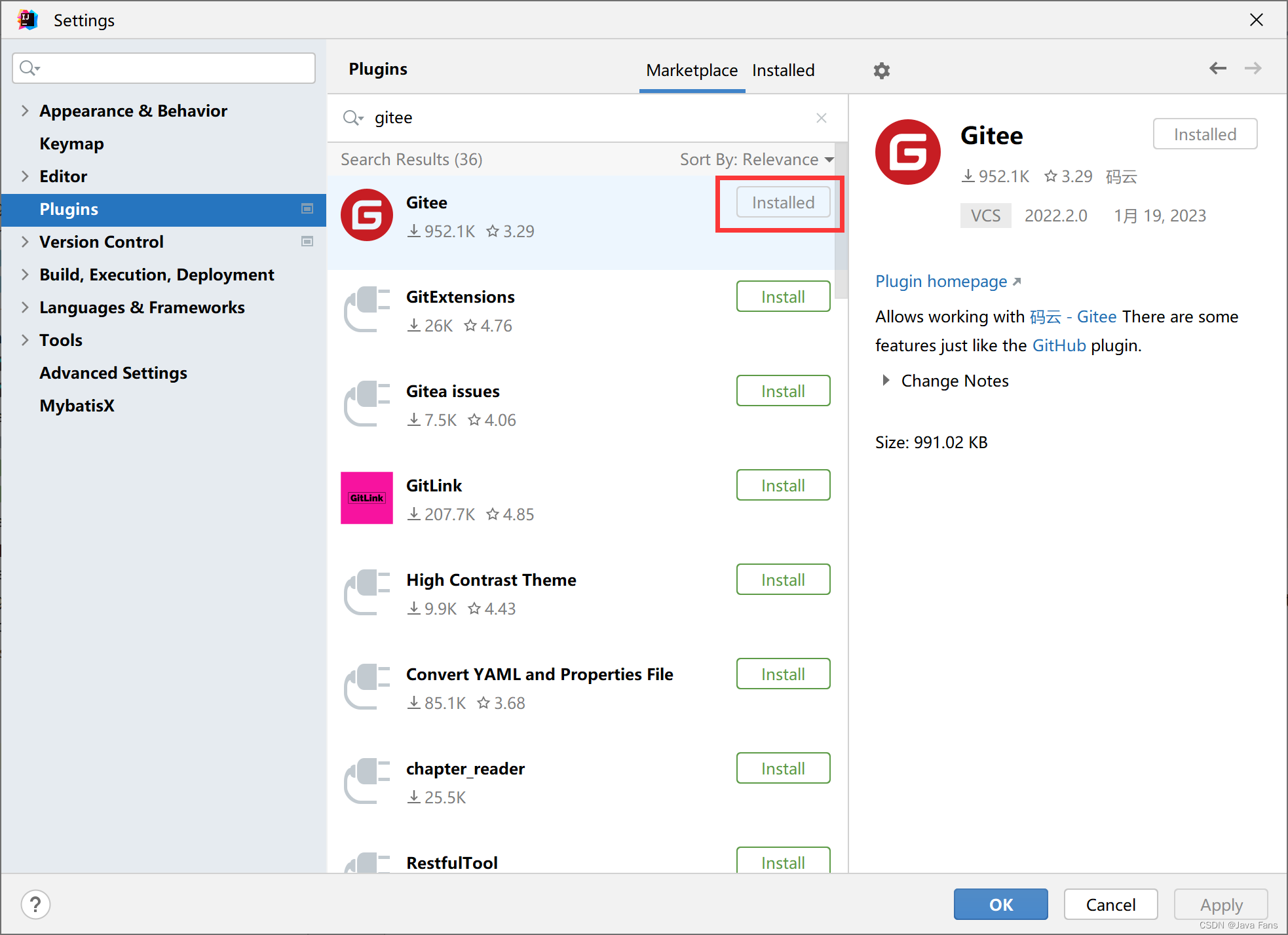Click the Version Control project-level icon
The image size is (1288, 935).
point(307,242)
